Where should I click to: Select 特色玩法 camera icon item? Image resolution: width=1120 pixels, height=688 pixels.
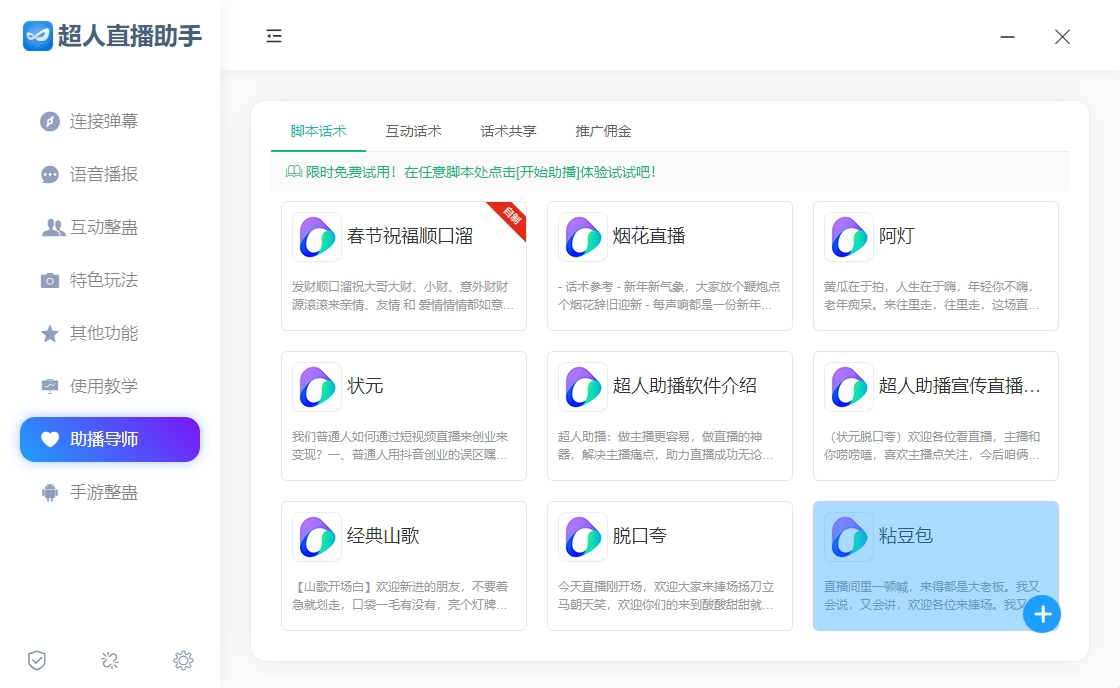103,280
